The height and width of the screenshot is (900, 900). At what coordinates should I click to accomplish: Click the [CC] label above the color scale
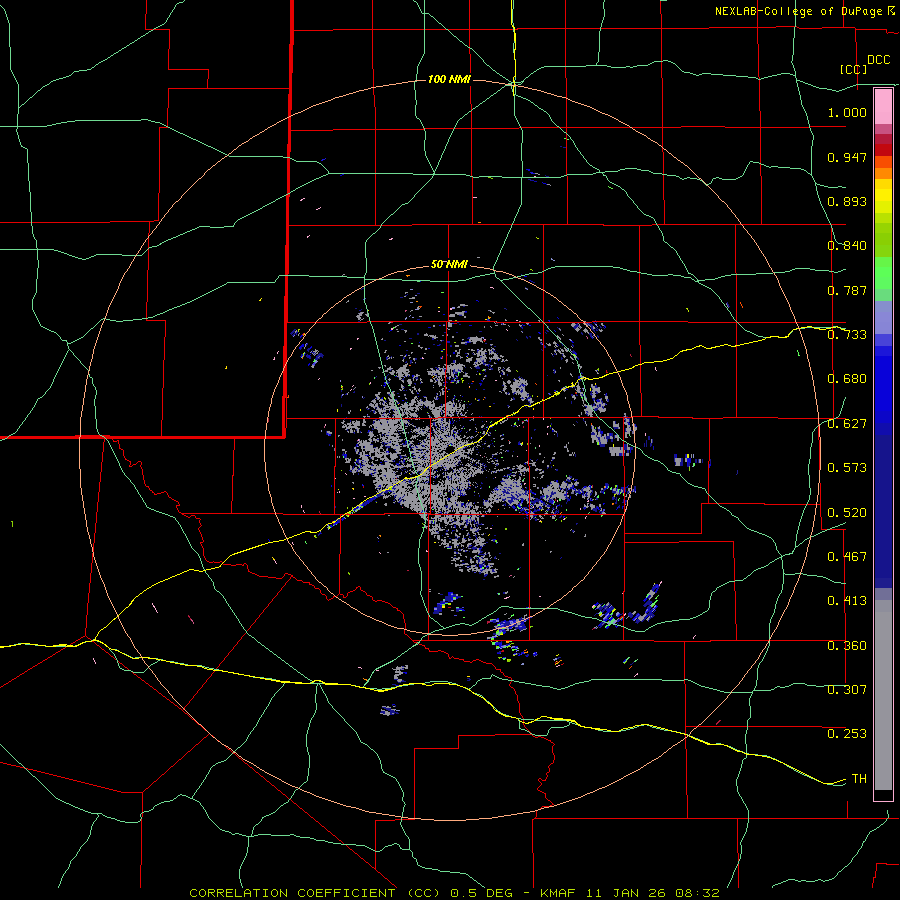tap(853, 69)
